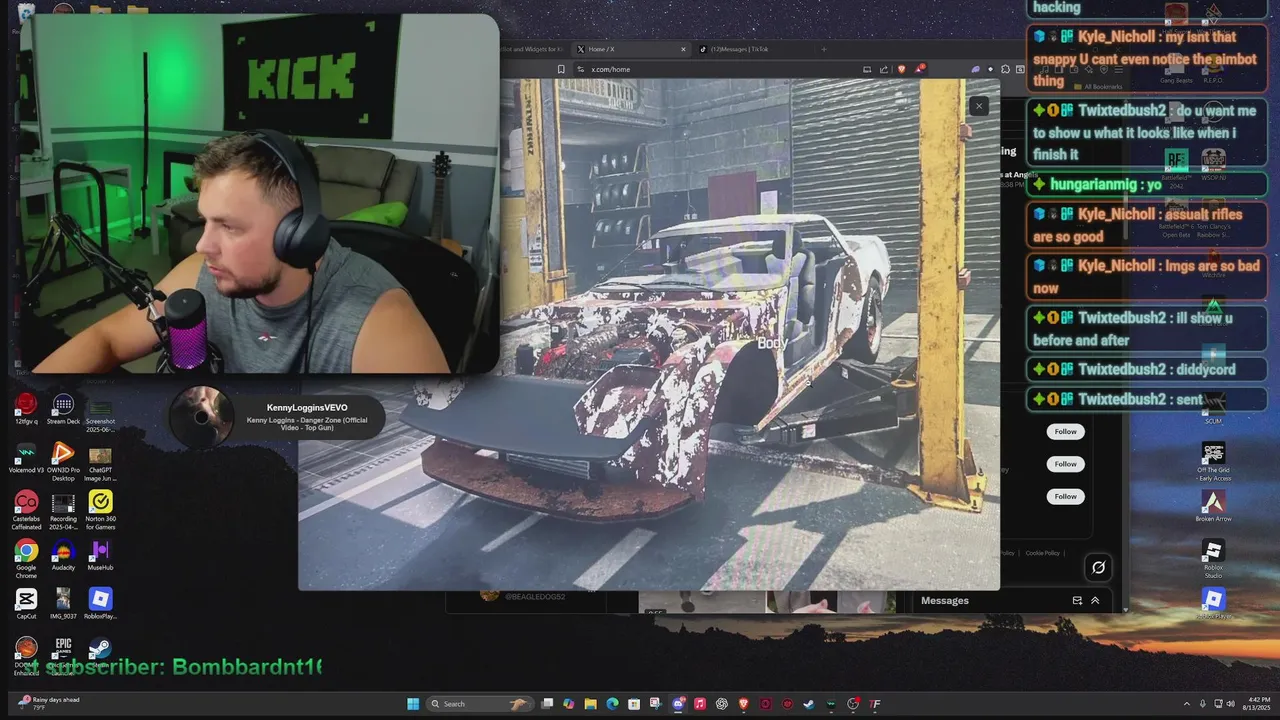1280x720 pixels.
Task: Open the Grok icon above Messages
Action: (1098, 567)
